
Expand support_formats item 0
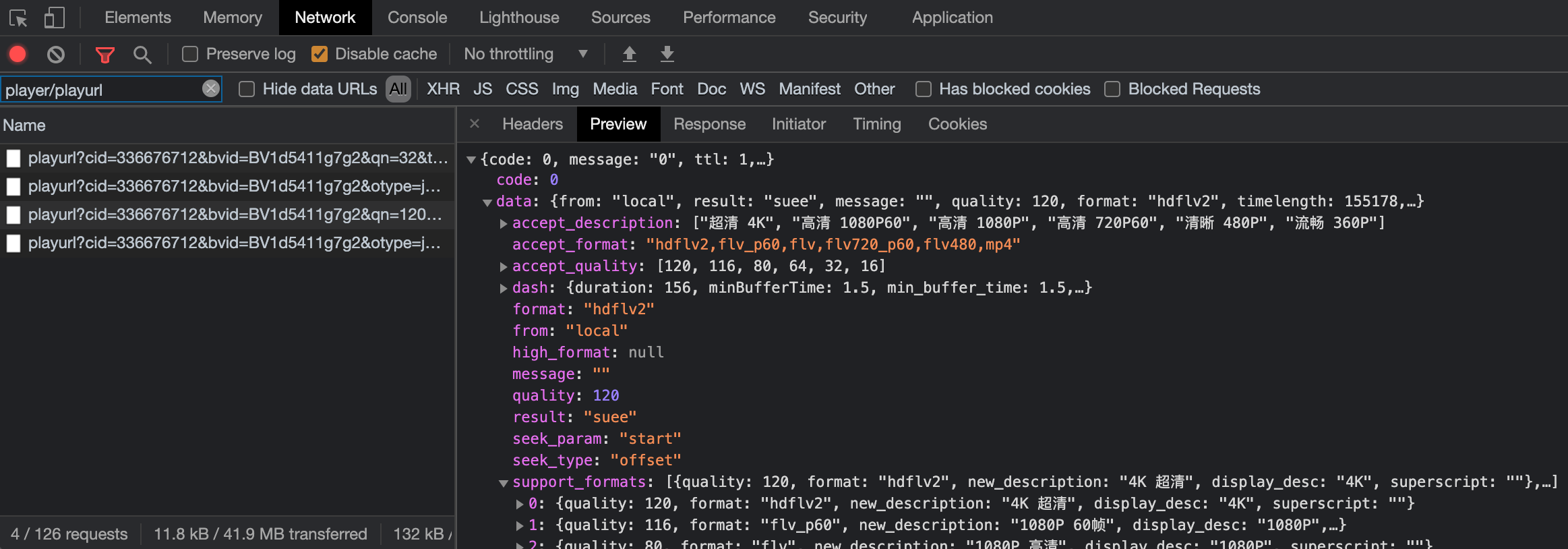click(520, 504)
